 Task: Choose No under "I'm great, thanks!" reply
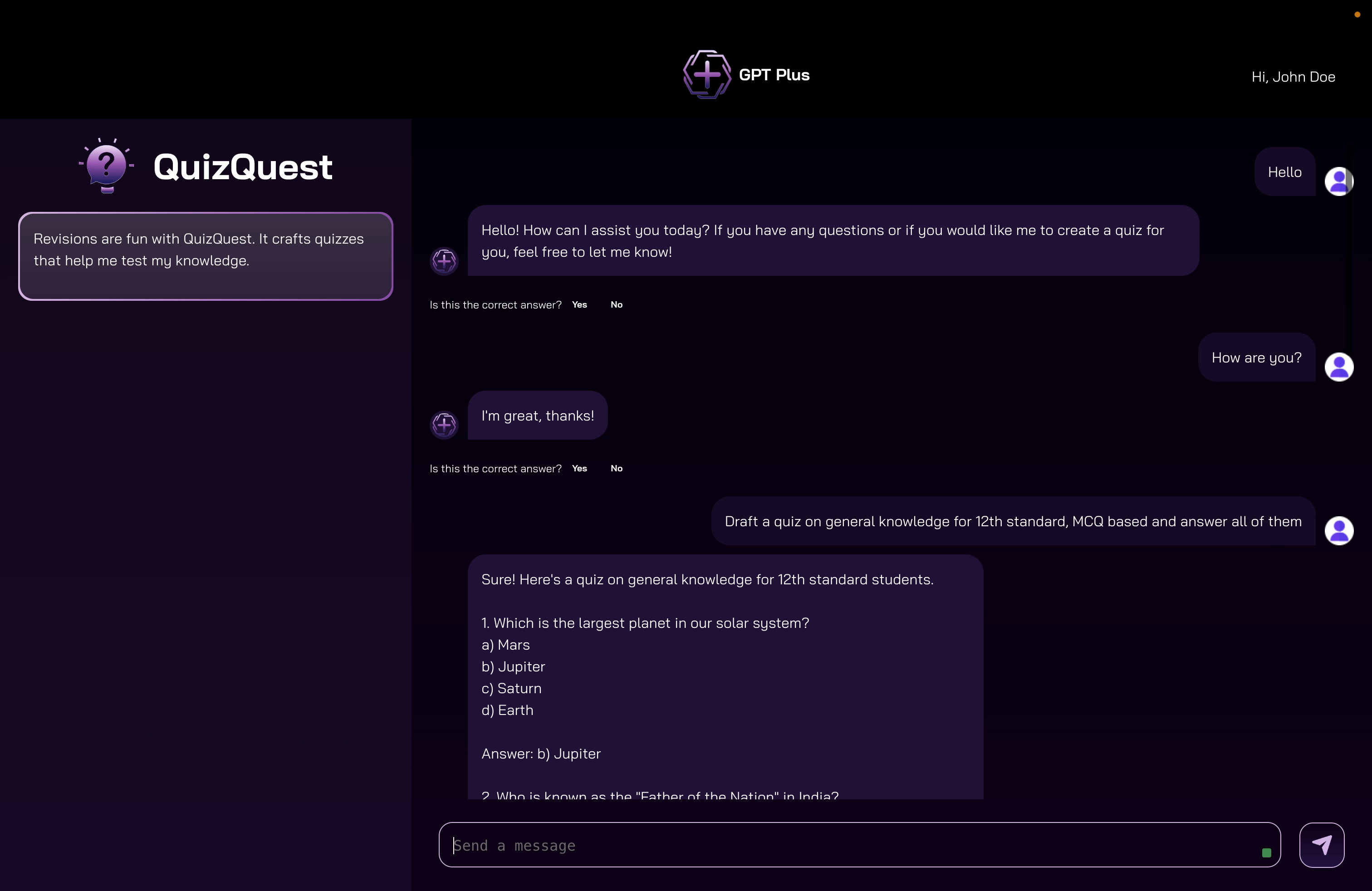[616, 468]
